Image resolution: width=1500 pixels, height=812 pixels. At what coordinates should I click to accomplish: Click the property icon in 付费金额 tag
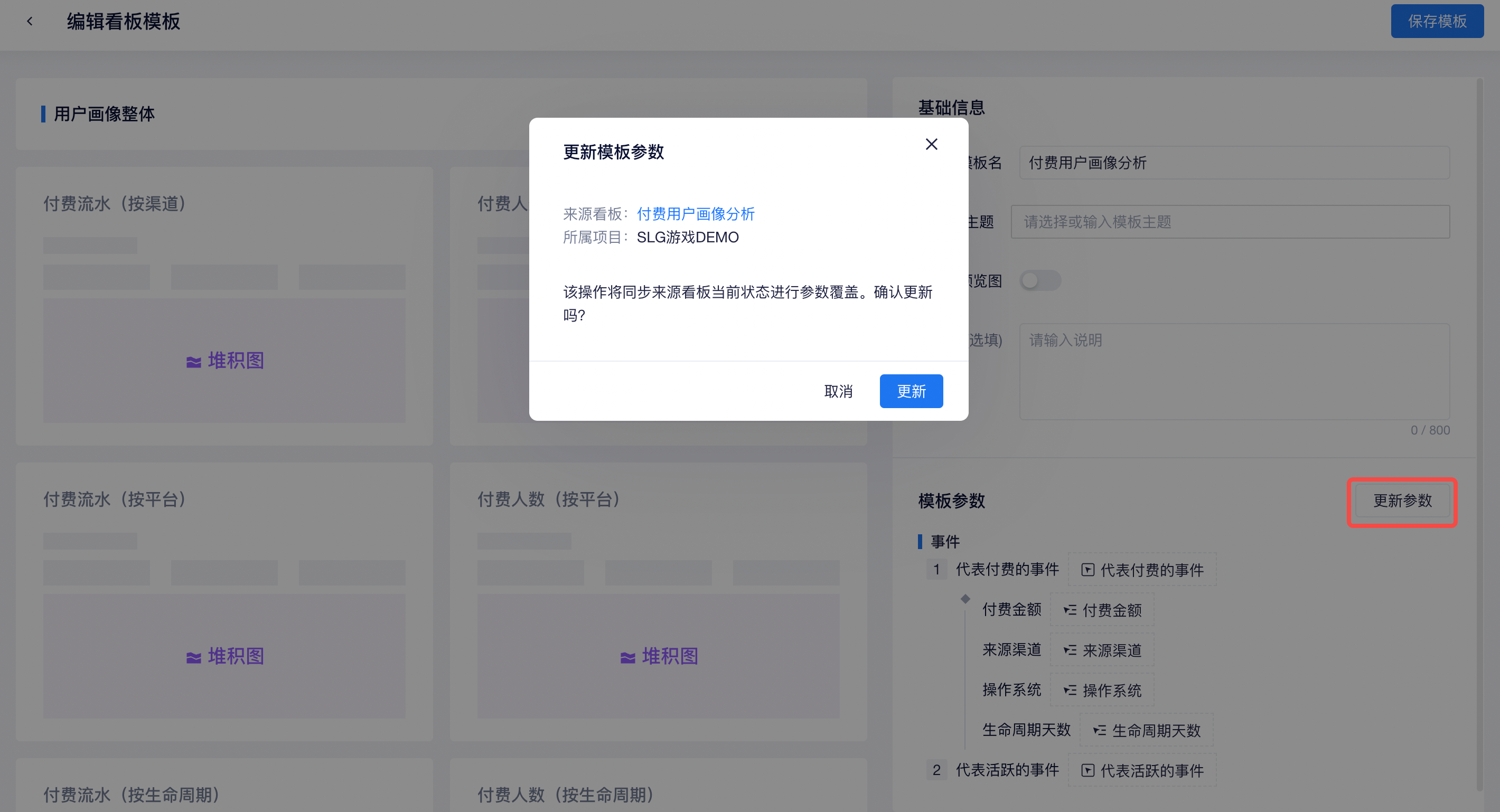[1070, 610]
